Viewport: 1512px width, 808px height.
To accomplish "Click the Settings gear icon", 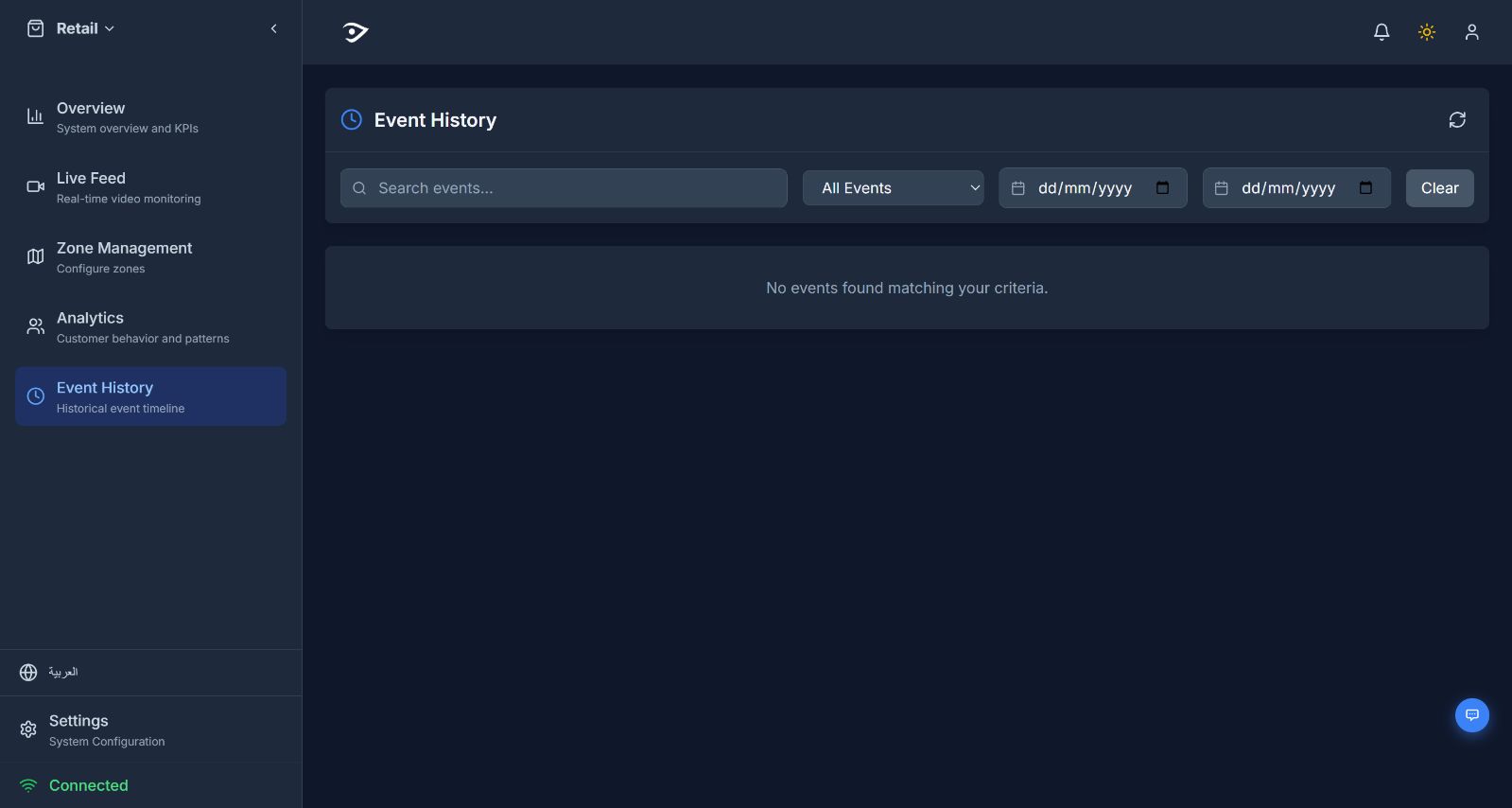I will [x=28, y=729].
